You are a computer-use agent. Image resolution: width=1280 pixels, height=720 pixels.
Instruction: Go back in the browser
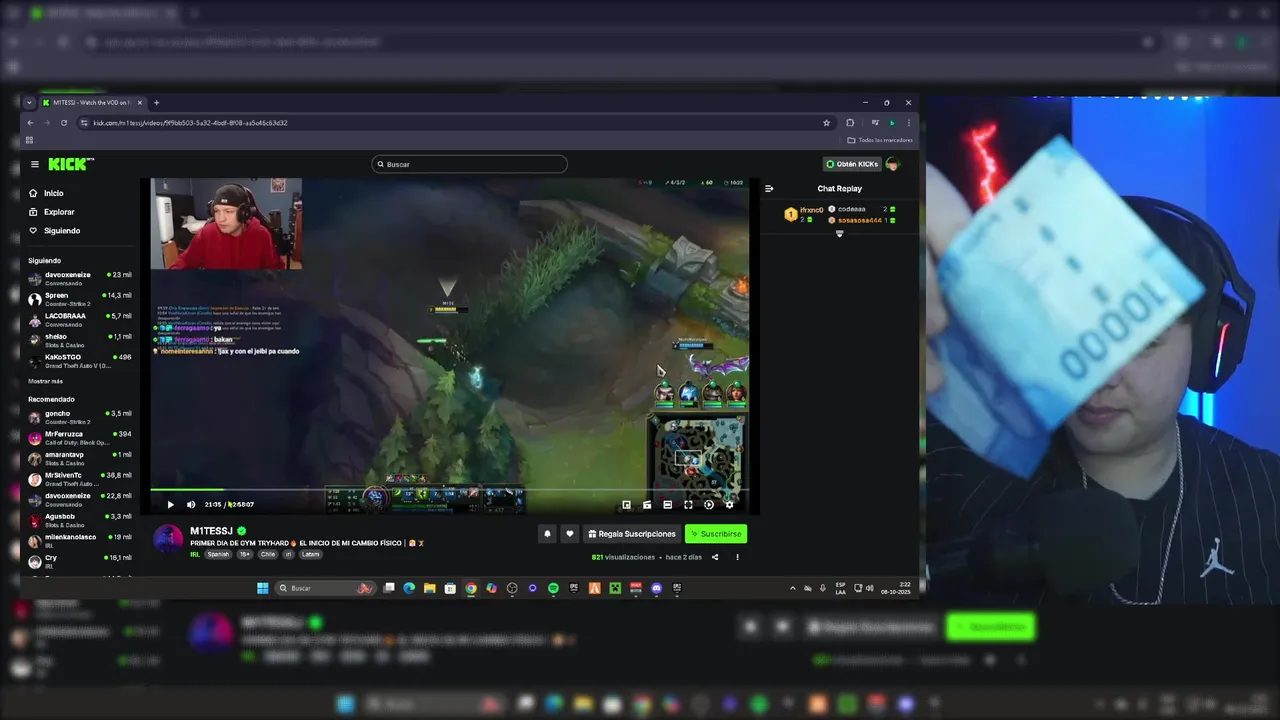(30, 123)
